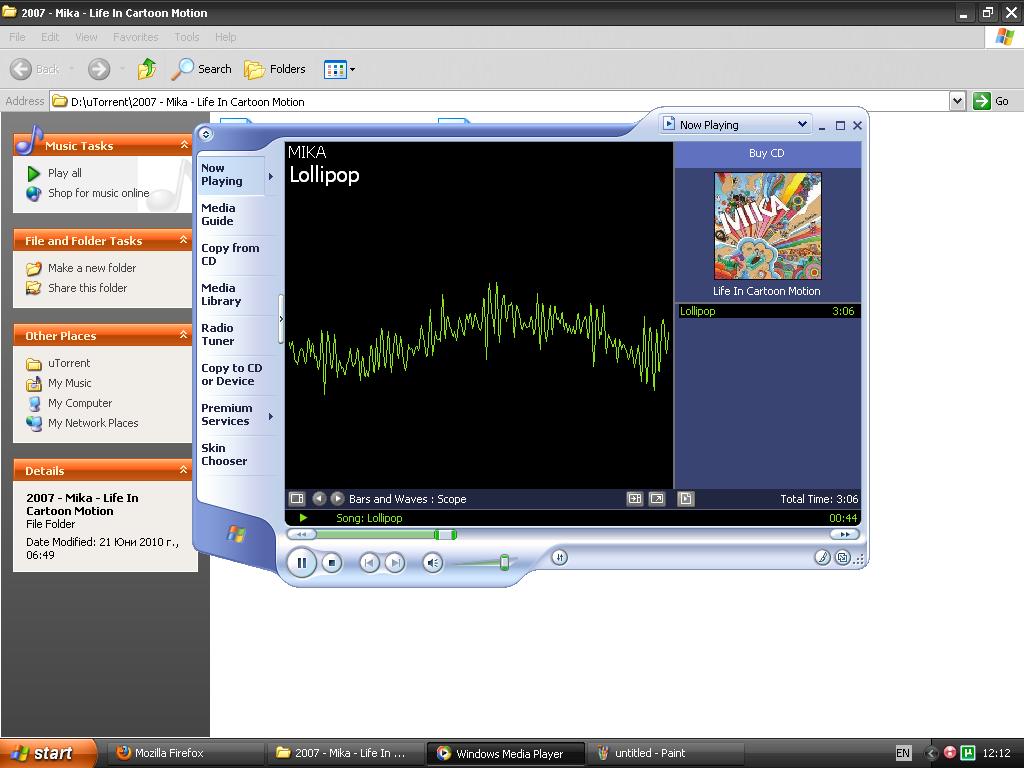Switch to untitled - Paint on taskbar

(x=665, y=753)
